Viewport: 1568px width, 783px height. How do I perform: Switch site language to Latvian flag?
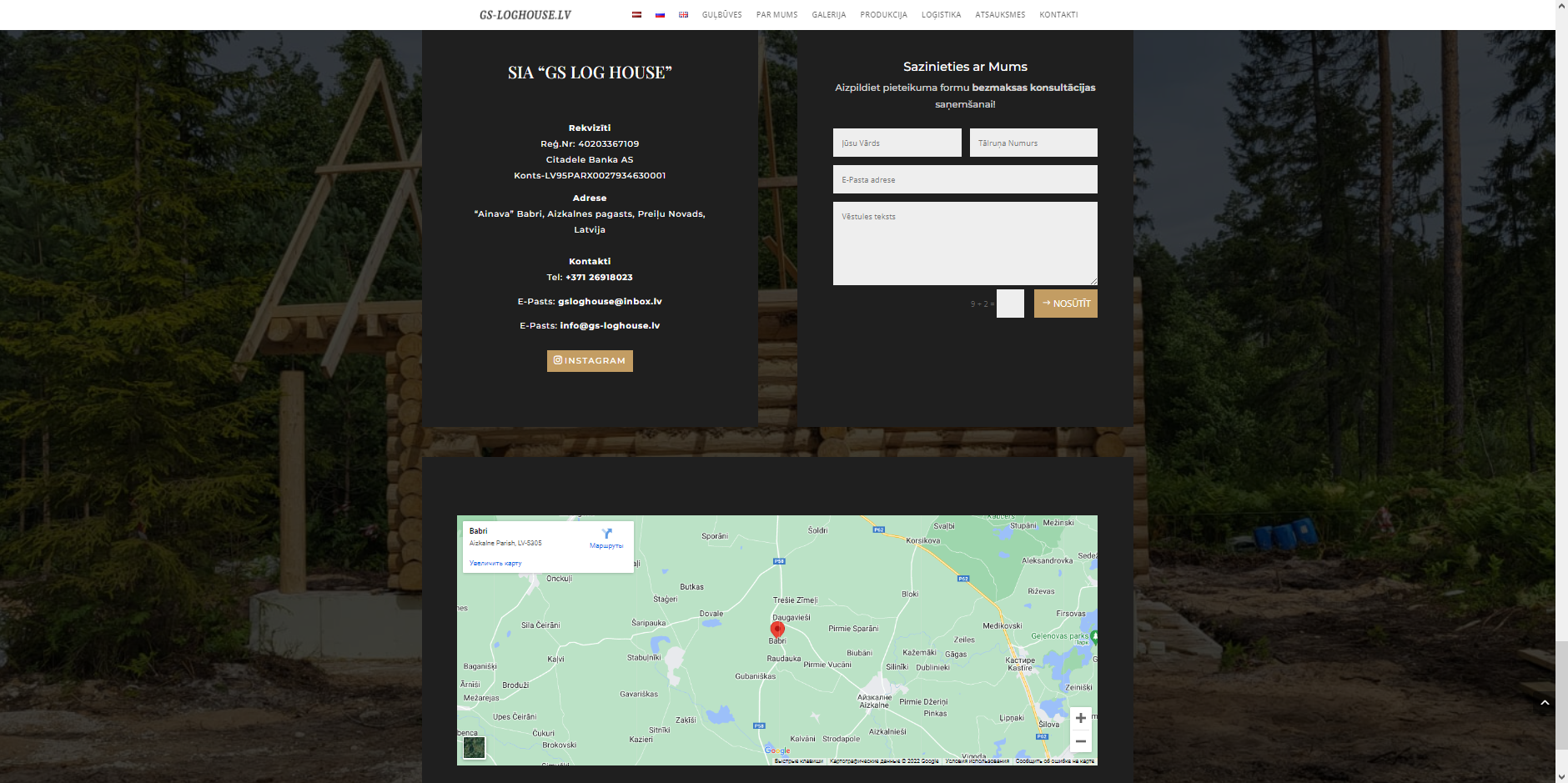pos(636,14)
